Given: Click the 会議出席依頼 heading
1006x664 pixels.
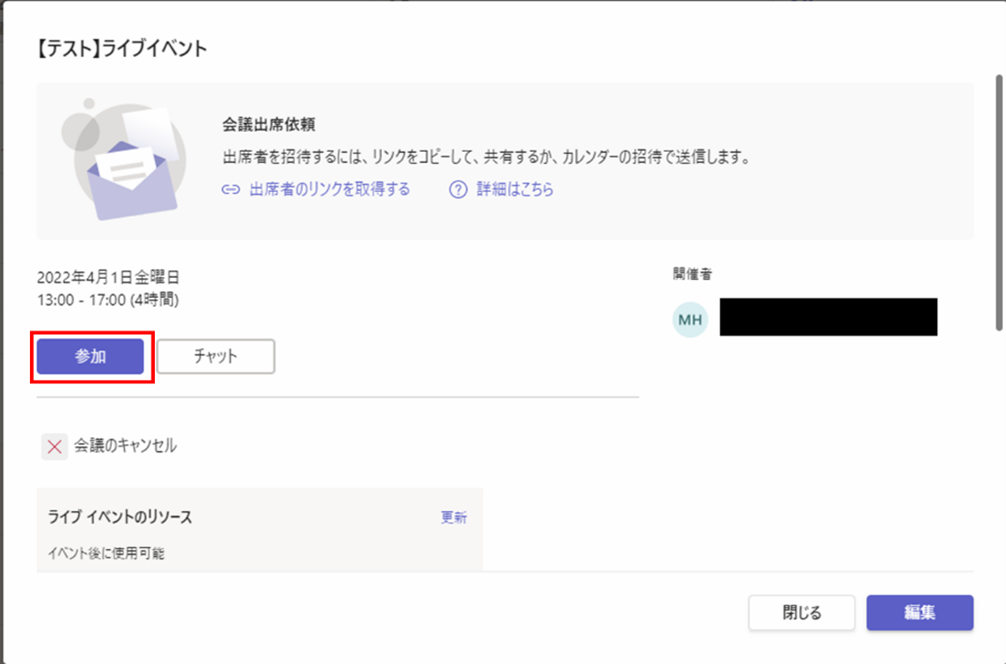Looking at the screenshot, I should [x=269, y=125].
